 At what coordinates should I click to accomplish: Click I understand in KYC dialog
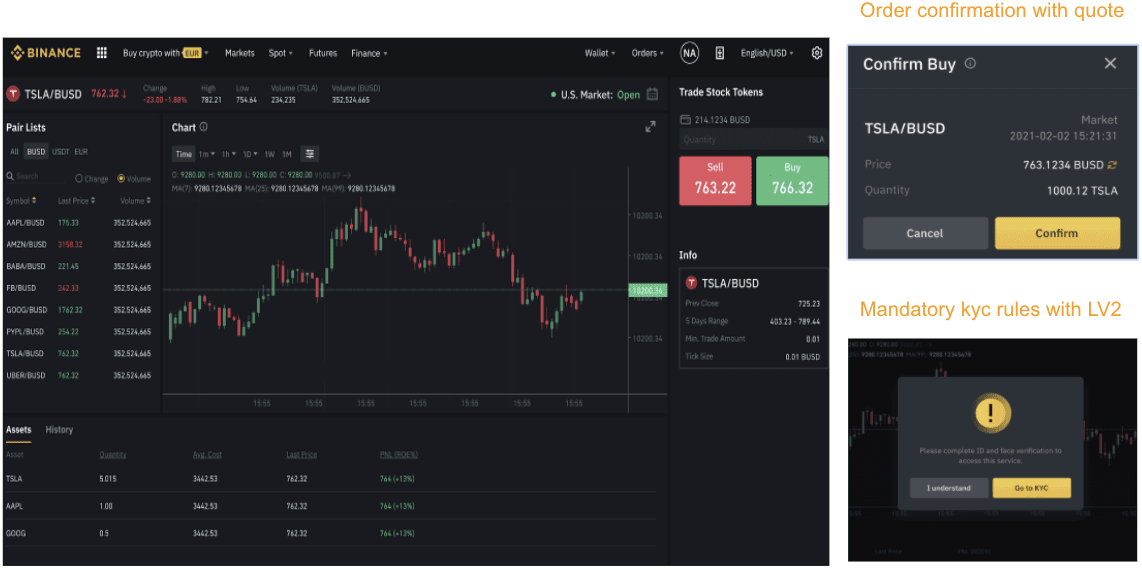[949, 488]
